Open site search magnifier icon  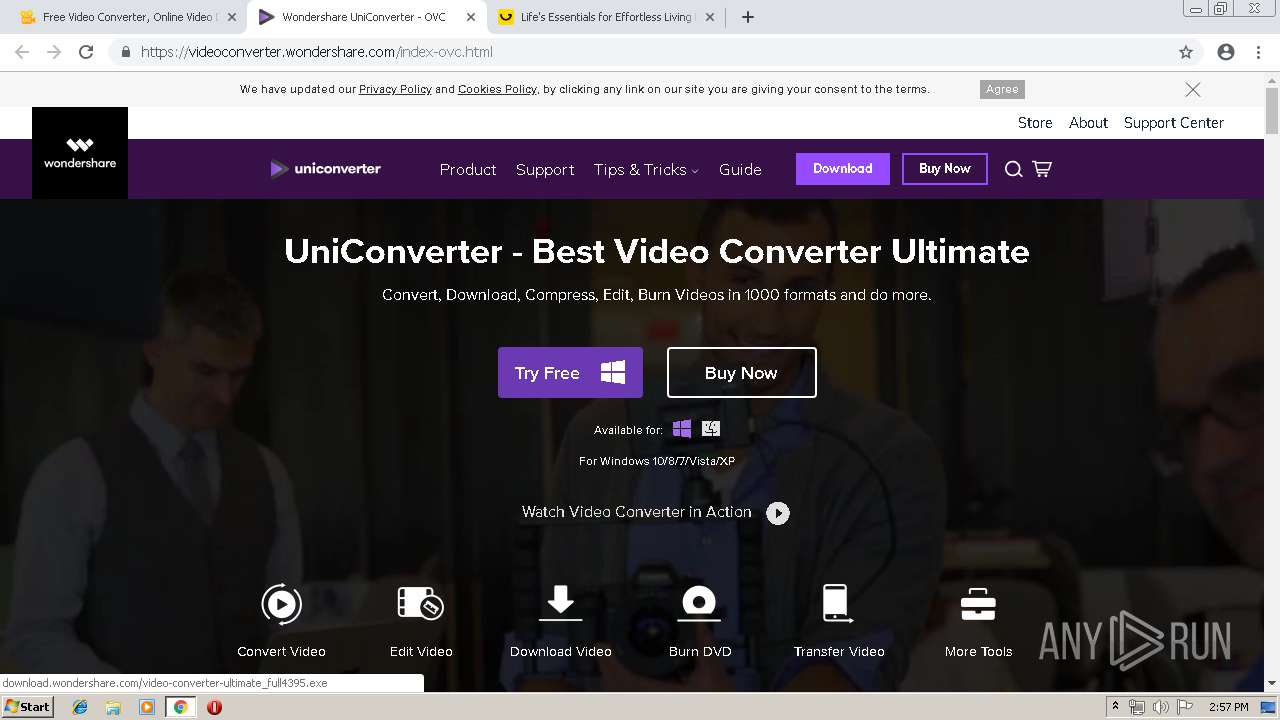click(1013, 169)
